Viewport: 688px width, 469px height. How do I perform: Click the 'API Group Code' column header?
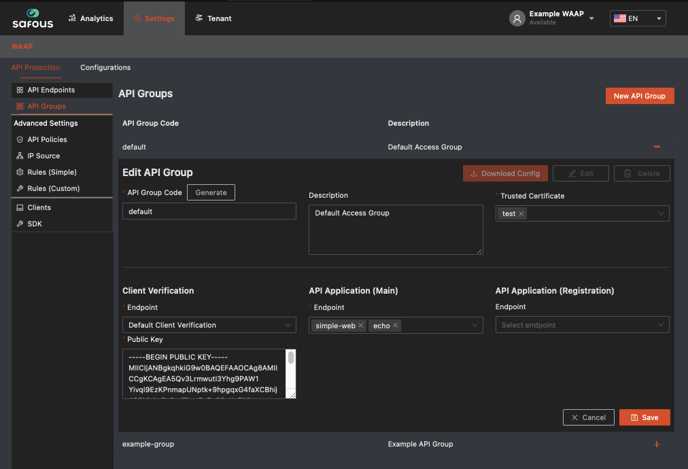[x=150, y=123]
